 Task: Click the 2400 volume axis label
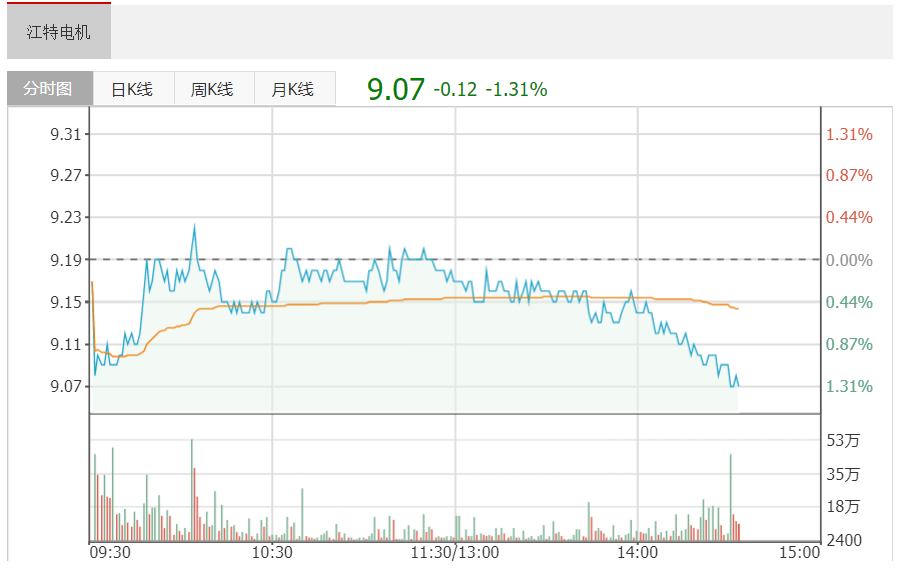tap(844, 540)
